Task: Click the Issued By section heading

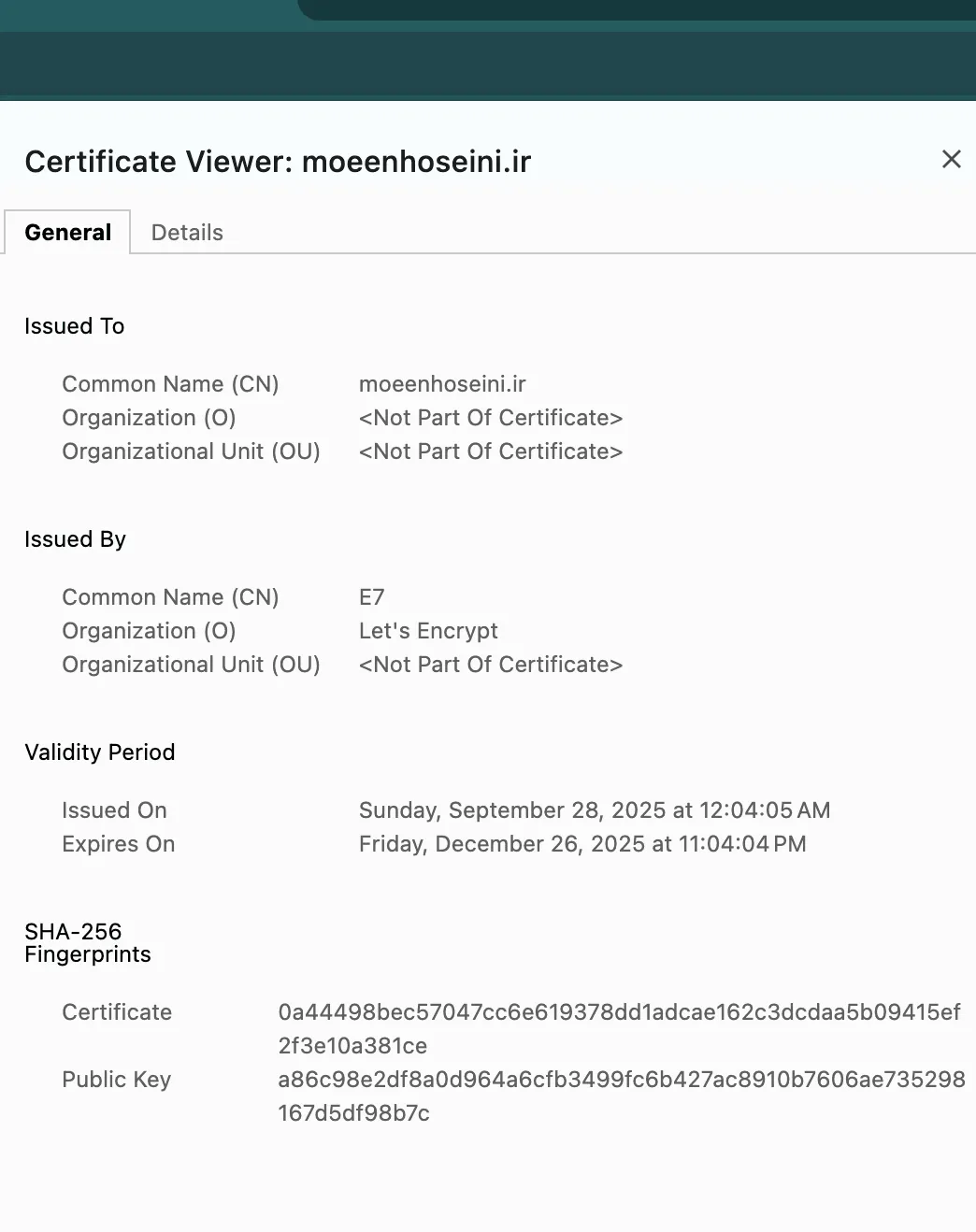Action: 75,538
